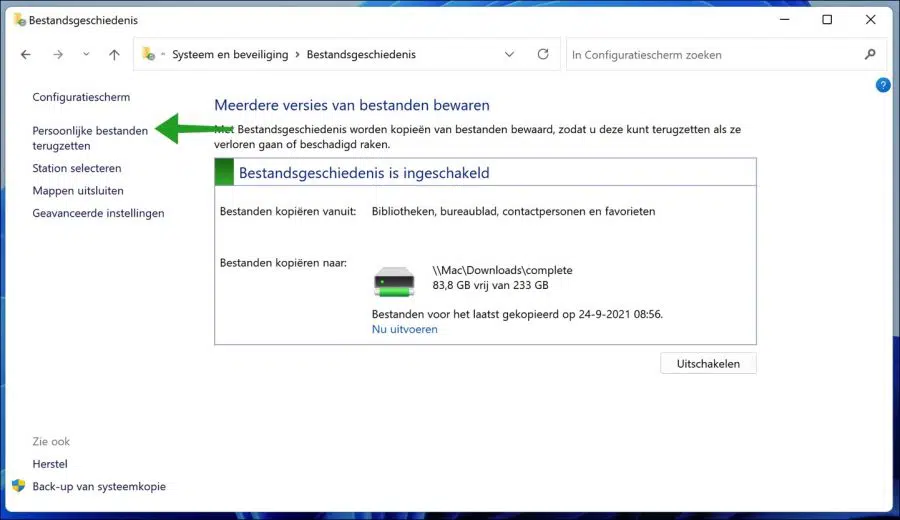Click the Control Panel icon in address bar
This screenshot has height=520, width=900.
point(149,54)
